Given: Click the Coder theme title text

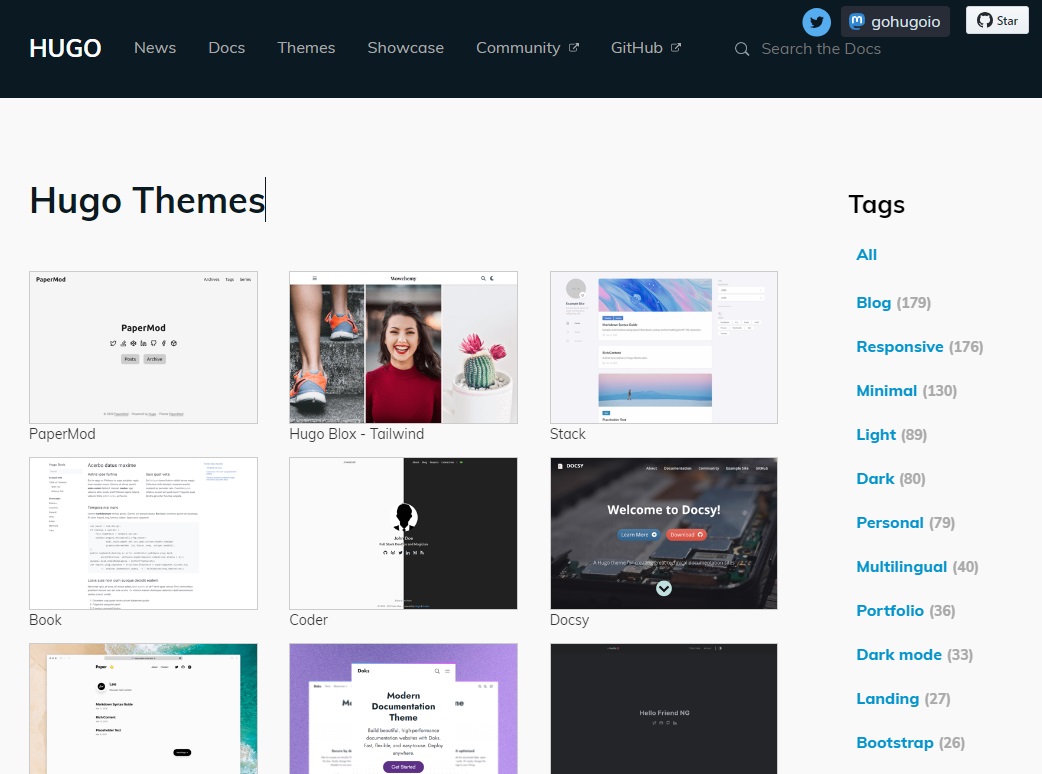Looking at the screenshot, I should [308, 620].
